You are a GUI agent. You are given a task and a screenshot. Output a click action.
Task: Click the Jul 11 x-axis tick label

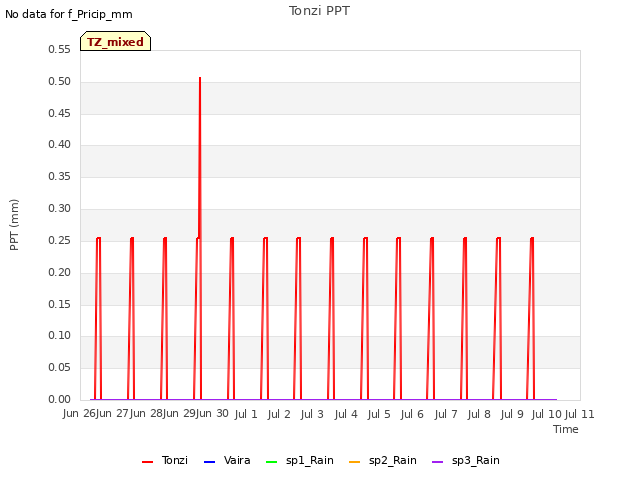click(x=580, y=414)
